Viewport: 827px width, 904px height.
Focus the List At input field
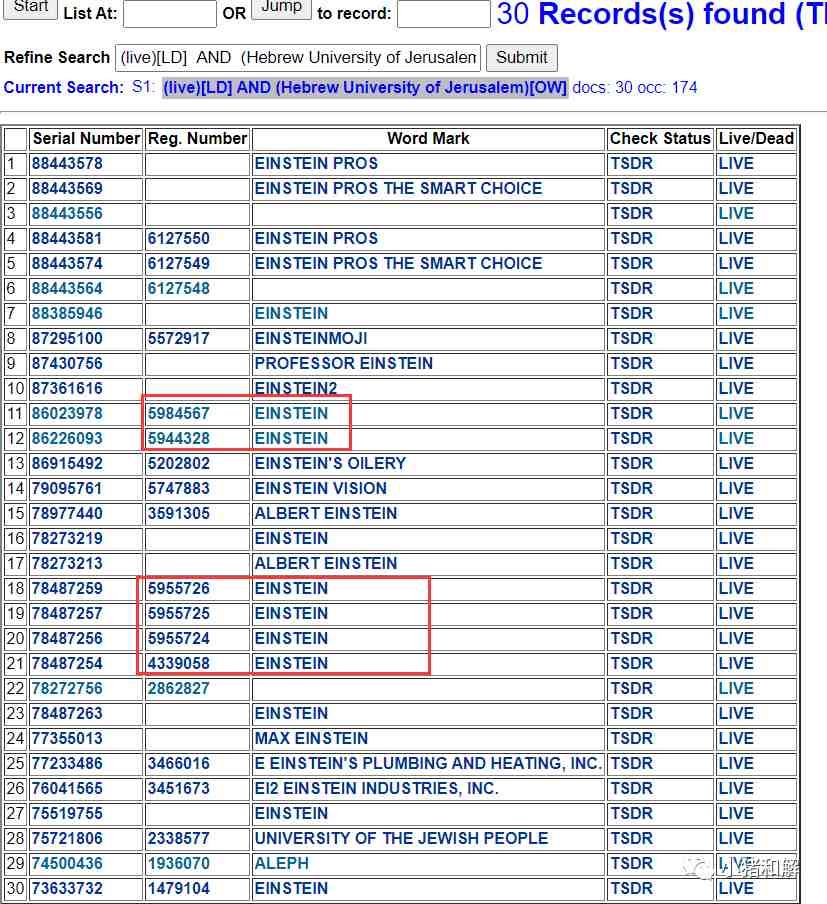(x=170, y=13)
